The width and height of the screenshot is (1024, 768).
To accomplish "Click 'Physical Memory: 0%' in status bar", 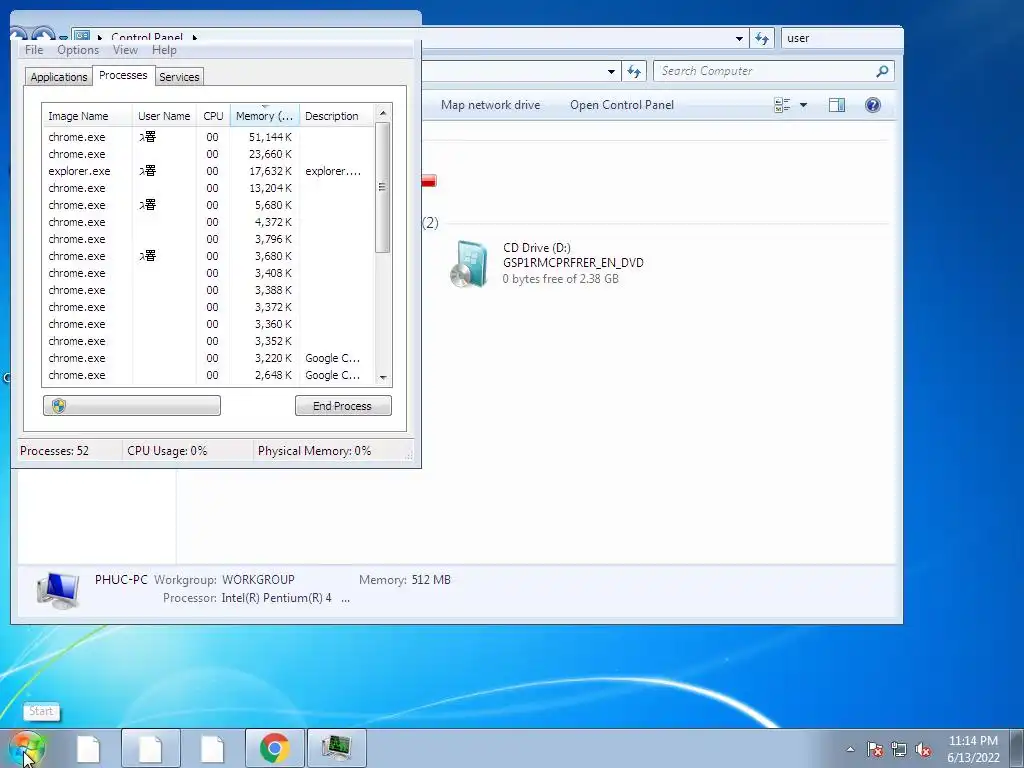I will click(x=314, y=451).
